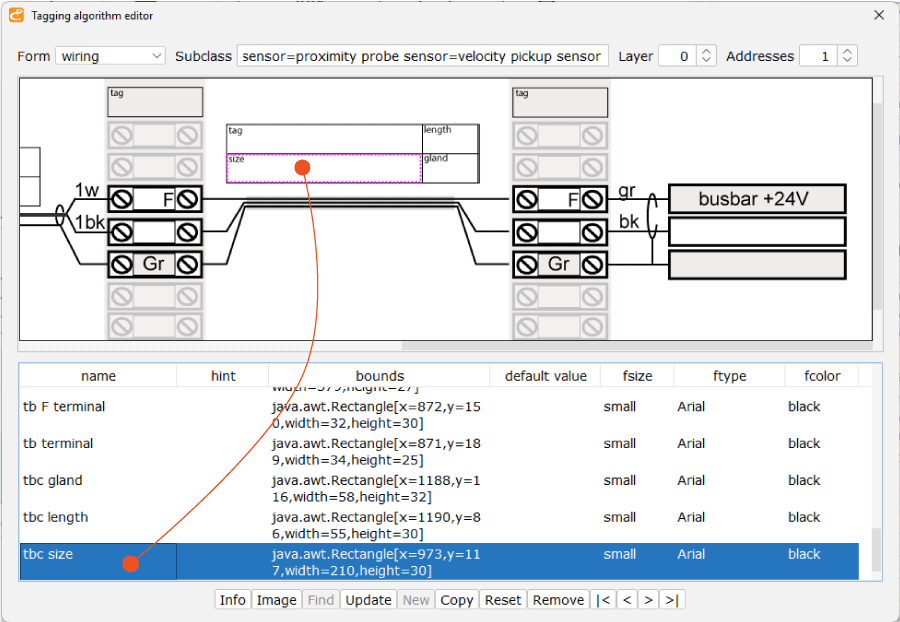The height and width of the screenshot is (622, 900).
Task: Click the Info button
Action: point(232,600)
